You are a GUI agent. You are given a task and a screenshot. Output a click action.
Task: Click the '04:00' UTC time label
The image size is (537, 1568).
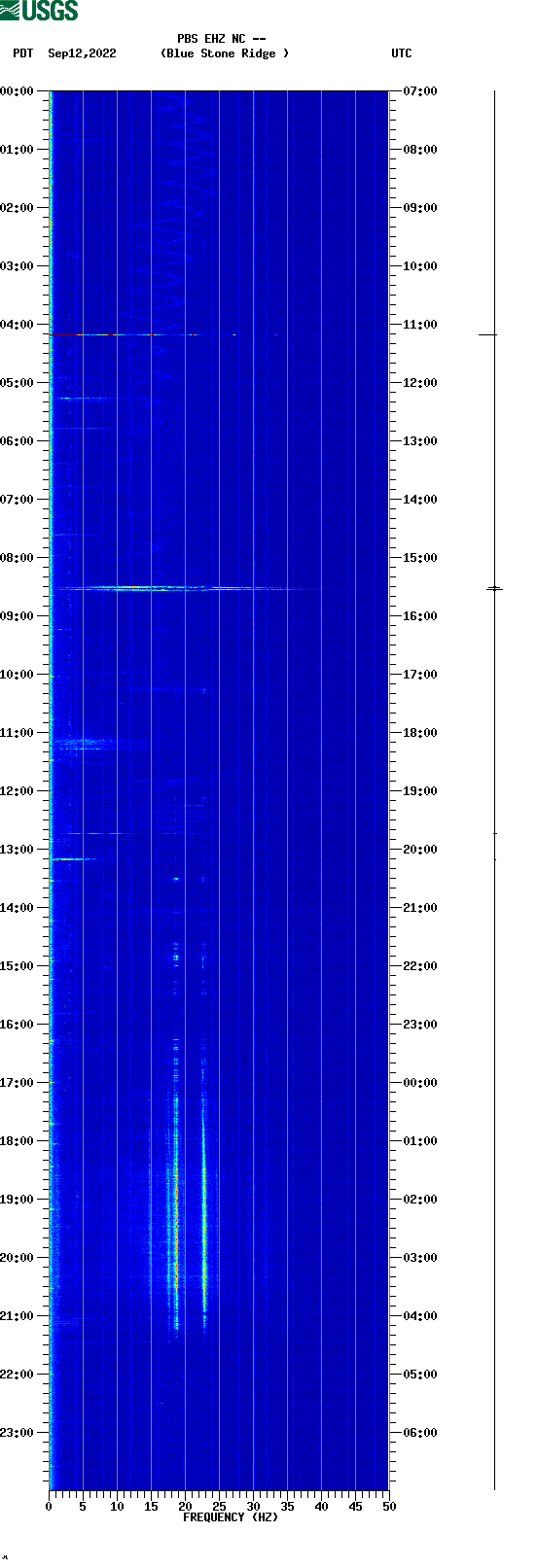420,1316
